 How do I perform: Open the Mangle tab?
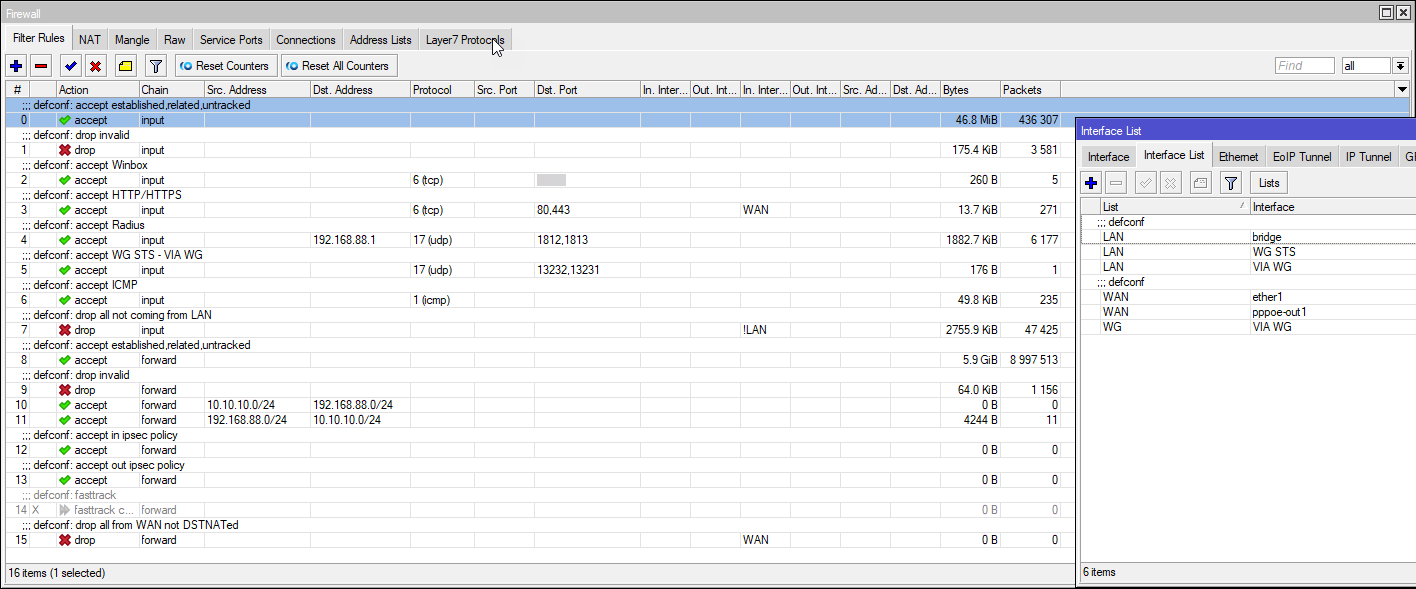click(x=132, y=40)
